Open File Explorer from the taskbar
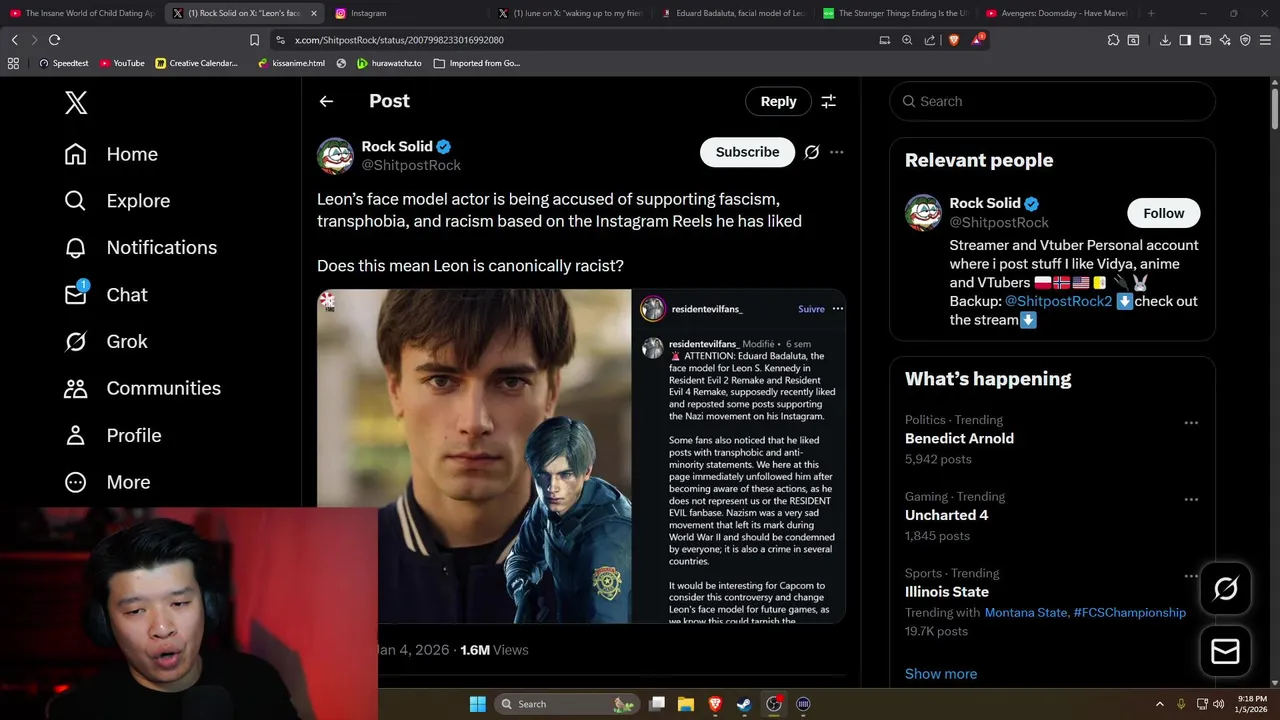Screen dimensions: 1280x720 pos(686,704)
